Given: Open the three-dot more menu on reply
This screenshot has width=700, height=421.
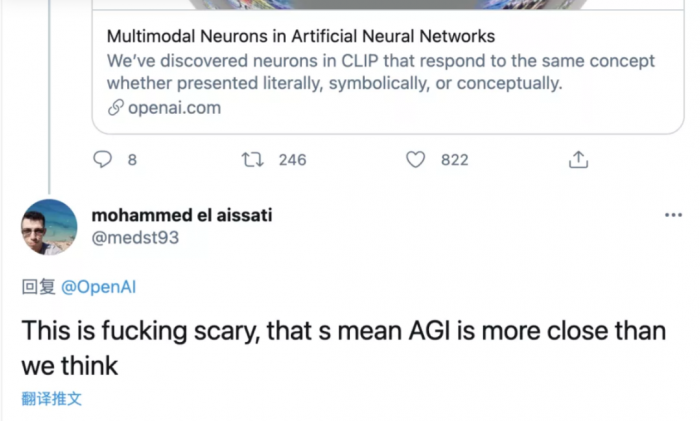Looking at the screenshot, I should 674,216.
